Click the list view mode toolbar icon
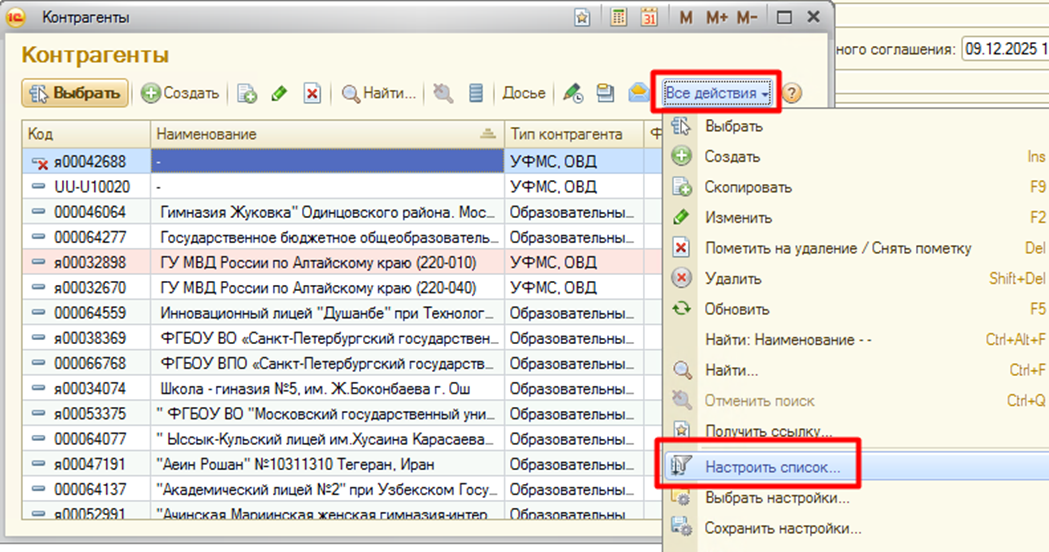This screenshot has height=552, width=1049. (x=476, y=93)
